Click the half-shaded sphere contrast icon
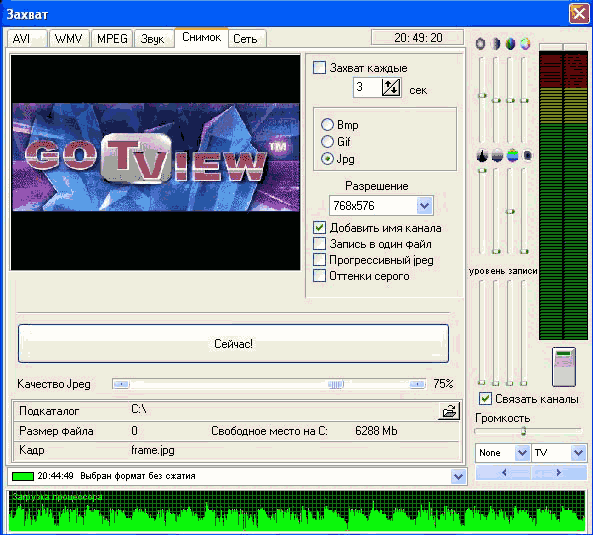Screen dimensions: 593x535 pos(495,43)
